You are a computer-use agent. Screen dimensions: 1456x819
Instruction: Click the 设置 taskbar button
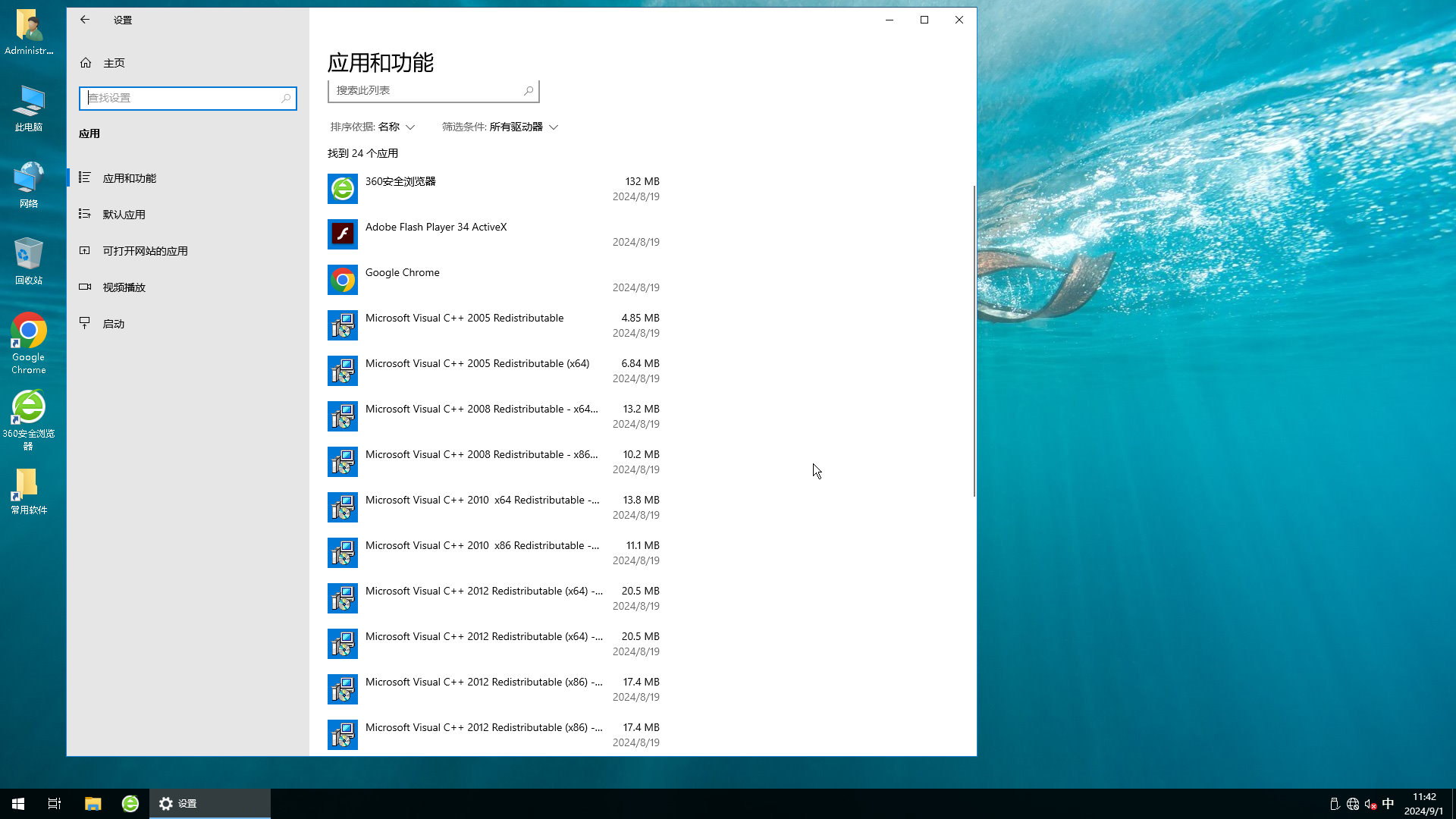(210, 804)
